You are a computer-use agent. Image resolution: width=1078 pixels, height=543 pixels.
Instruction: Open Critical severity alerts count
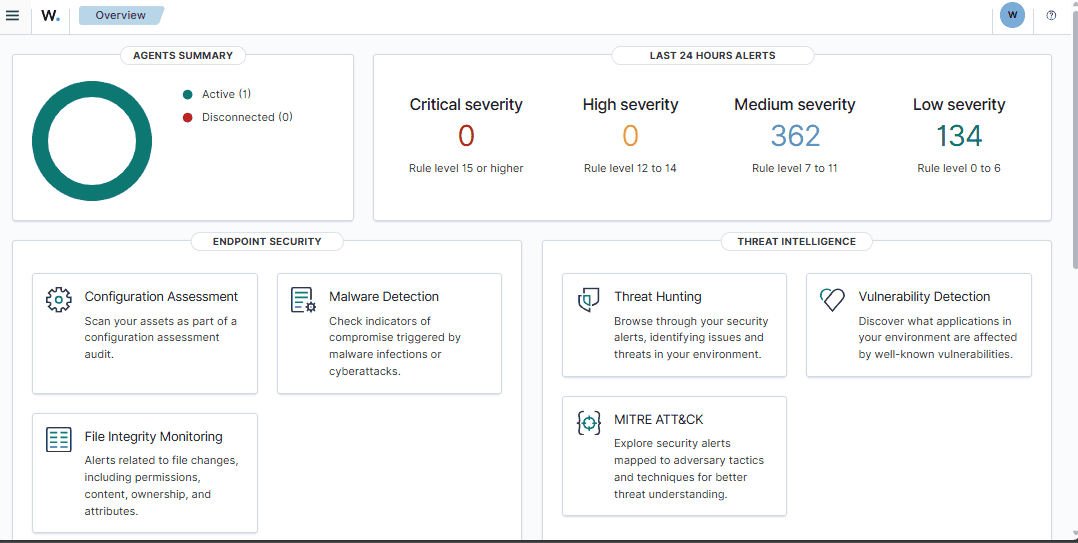[466, 136]
